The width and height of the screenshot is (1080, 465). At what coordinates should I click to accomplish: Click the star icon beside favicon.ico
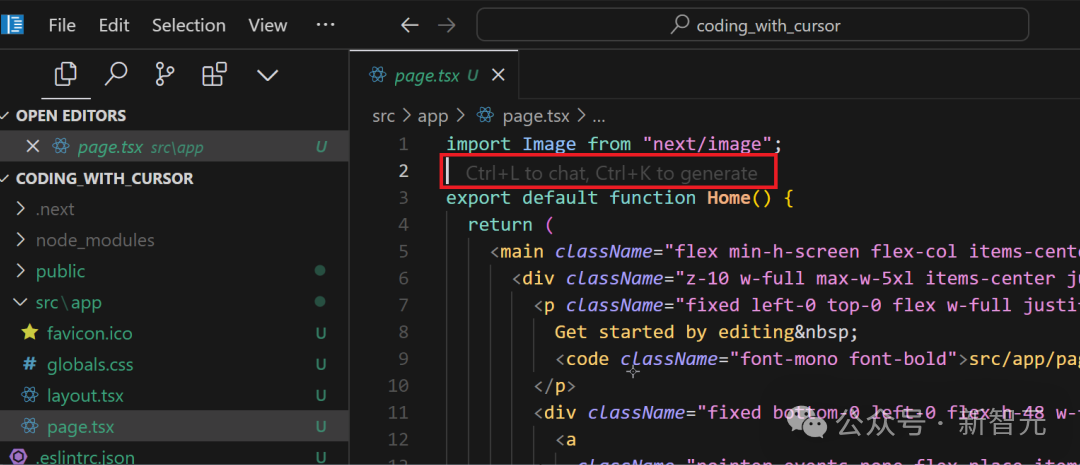click(29, 333)
